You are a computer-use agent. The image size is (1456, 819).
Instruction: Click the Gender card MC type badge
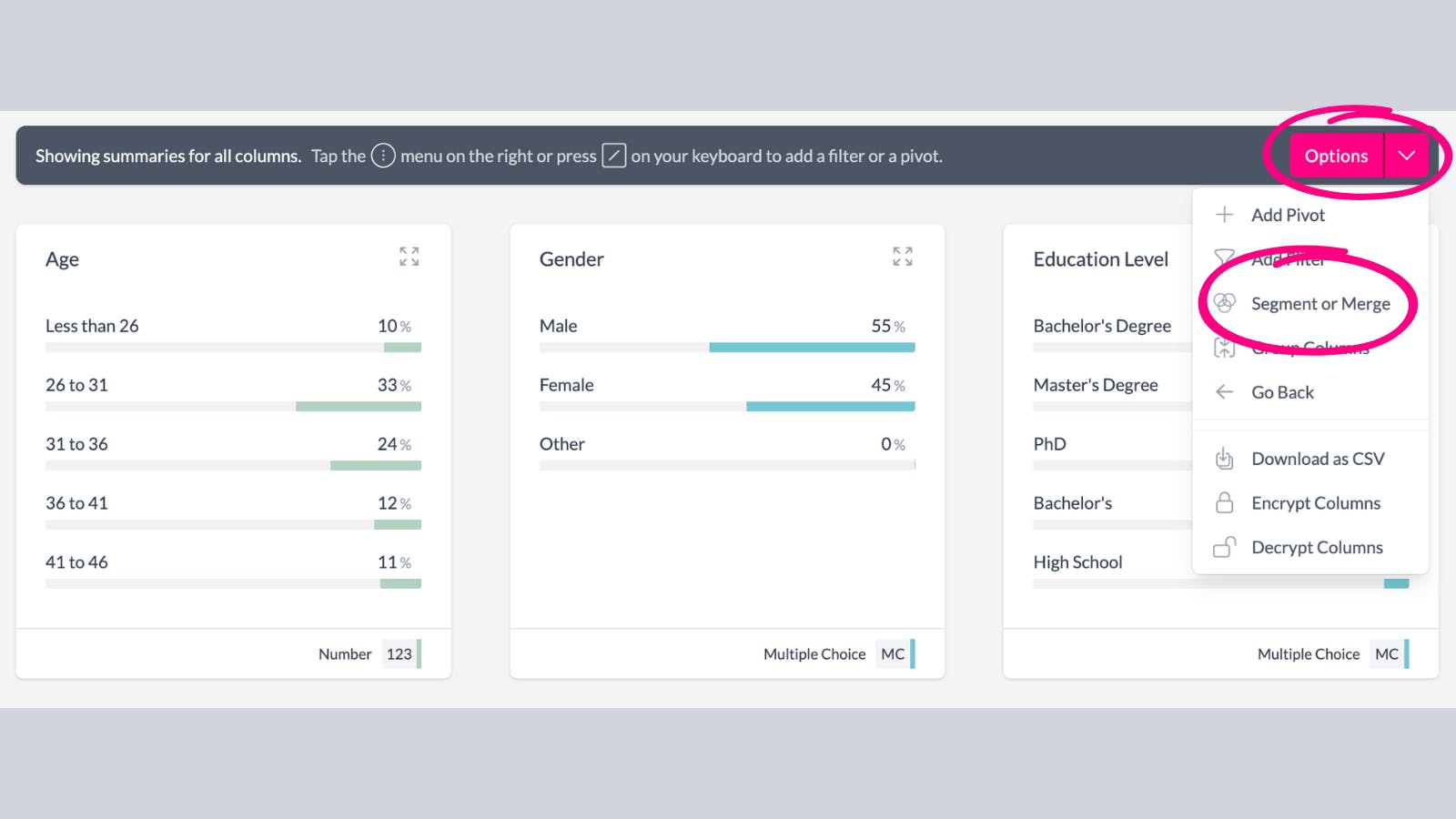894,654
